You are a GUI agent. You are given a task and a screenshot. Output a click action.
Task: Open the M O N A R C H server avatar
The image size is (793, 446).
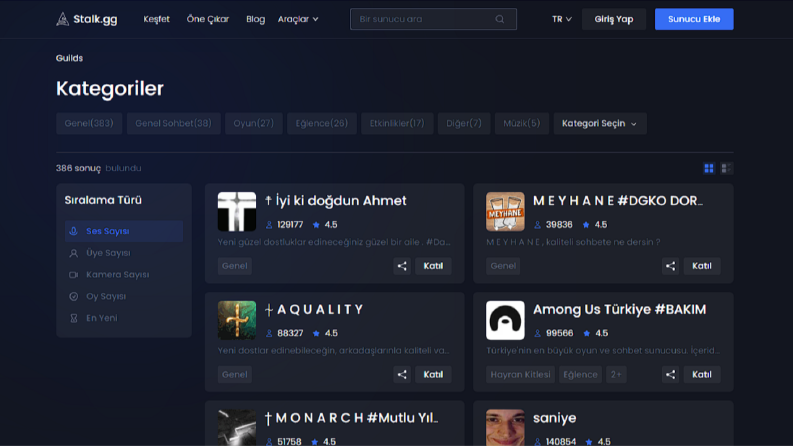(x=237, y=428)
